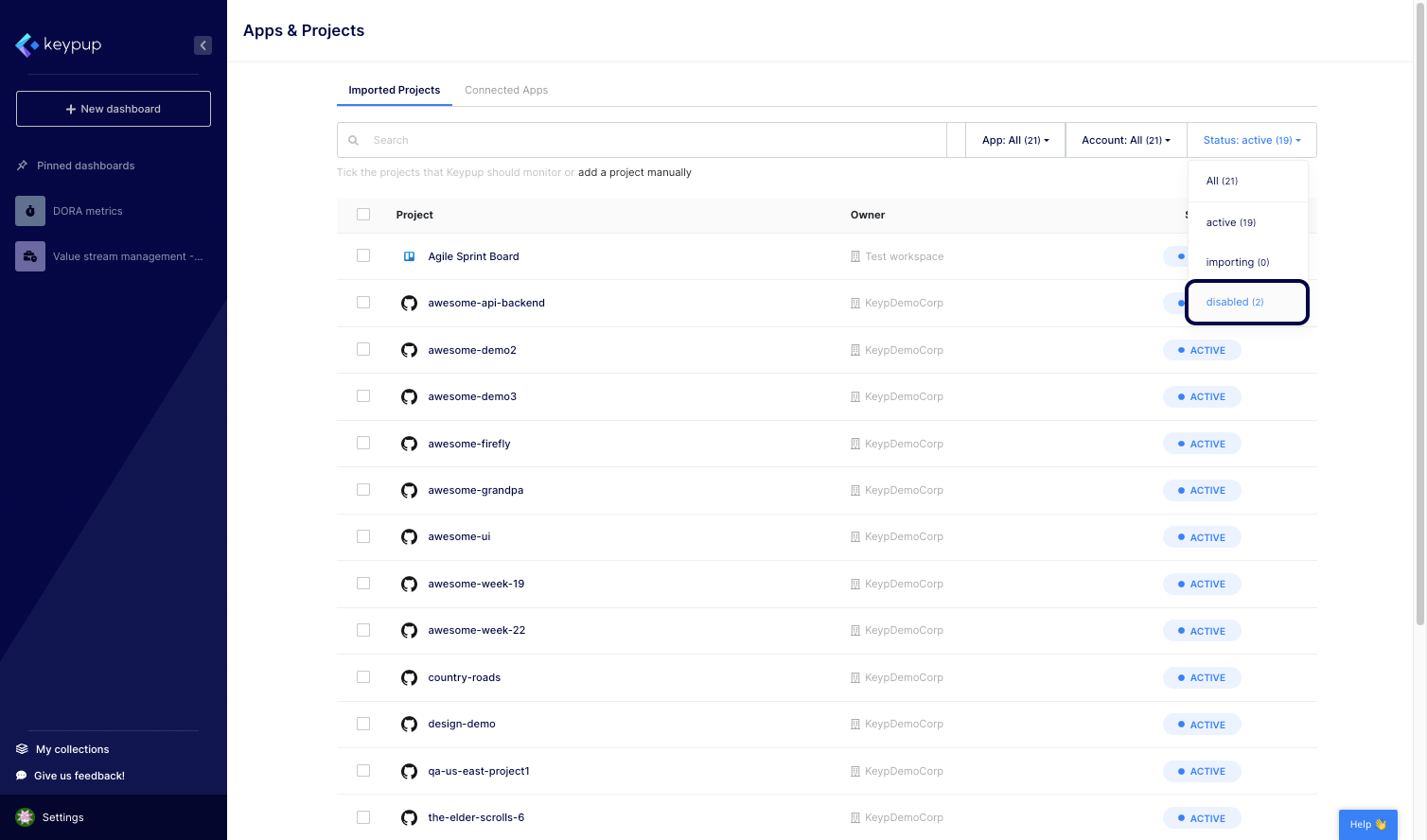Tick the checkbox for design-demo
The width and height of the screenshot is (1427, 840).
[x=363, y=723]
